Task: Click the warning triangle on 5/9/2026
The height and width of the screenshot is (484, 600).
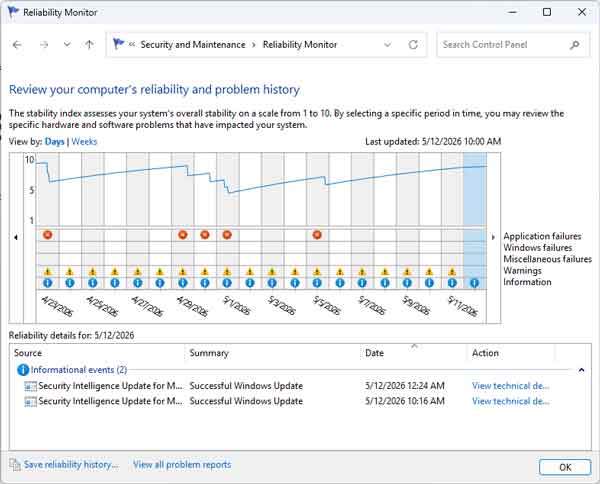Action: point(407,272)
